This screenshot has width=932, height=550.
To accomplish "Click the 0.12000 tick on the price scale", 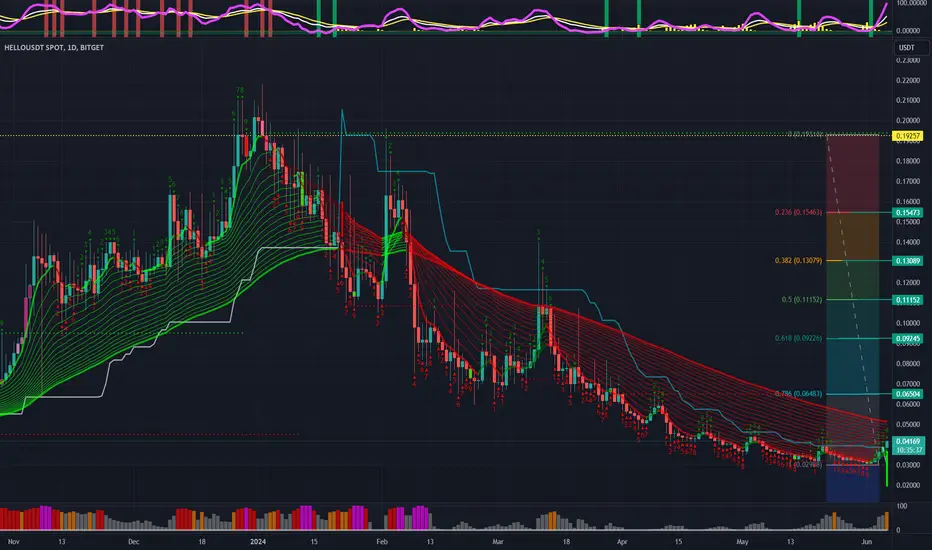I will coord(908,283).
